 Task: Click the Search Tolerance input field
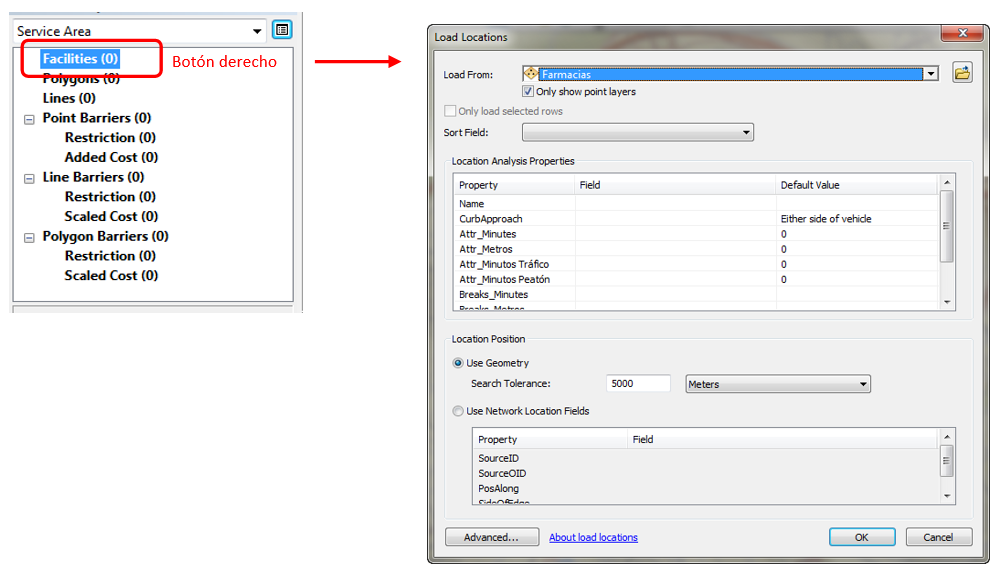638,384
